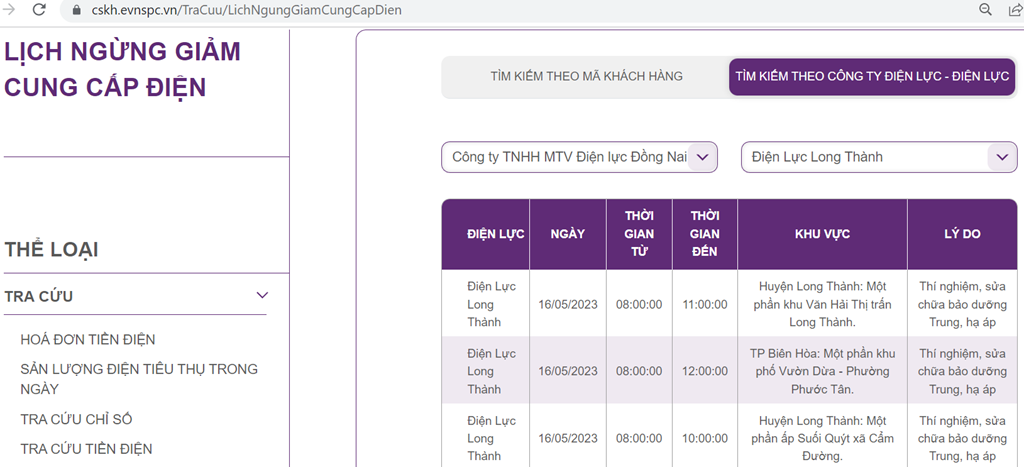Click the LÝ DO column header

pyautogui.click(x=962, y=234)
